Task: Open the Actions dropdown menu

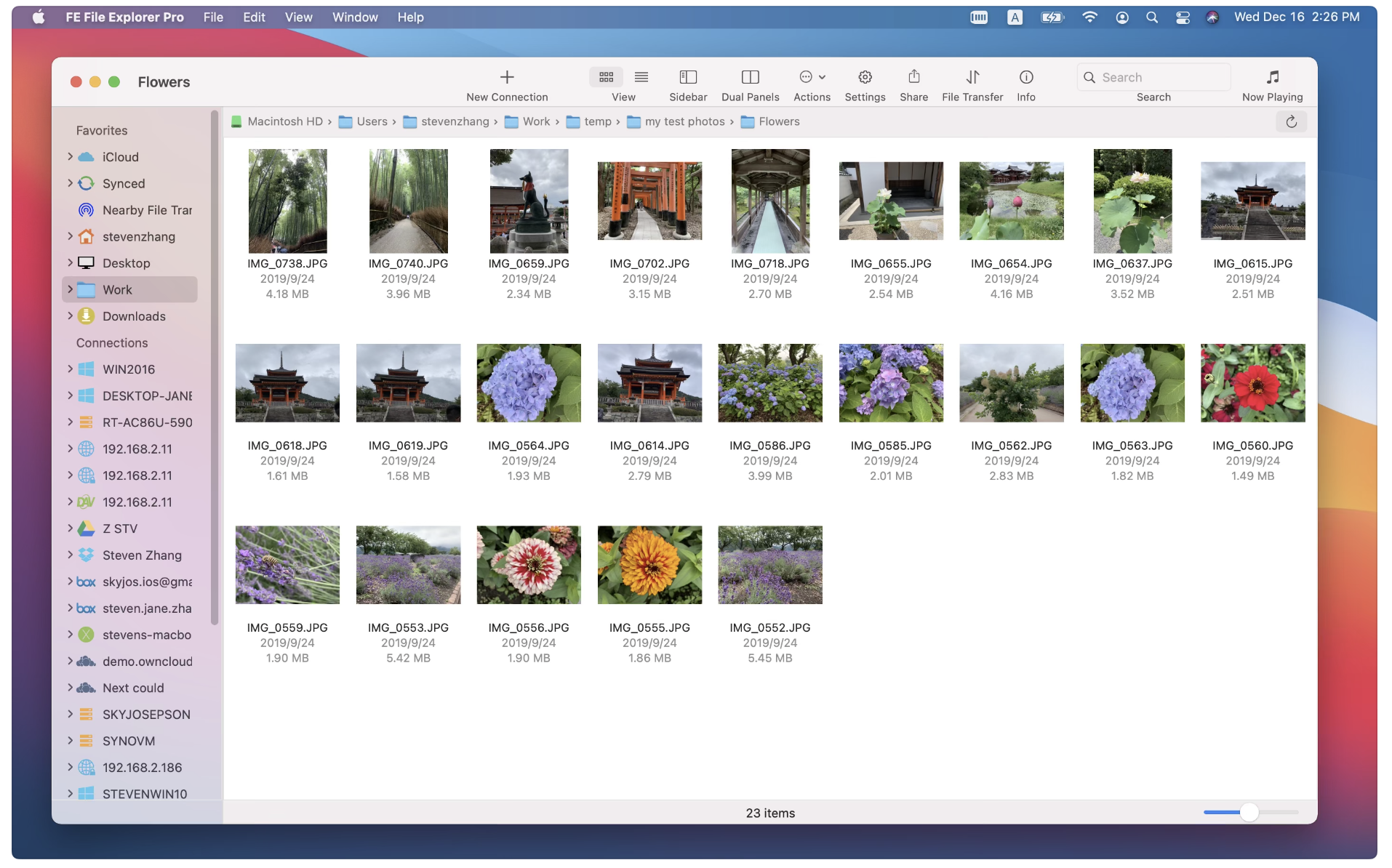Action: tap(812, 77)
